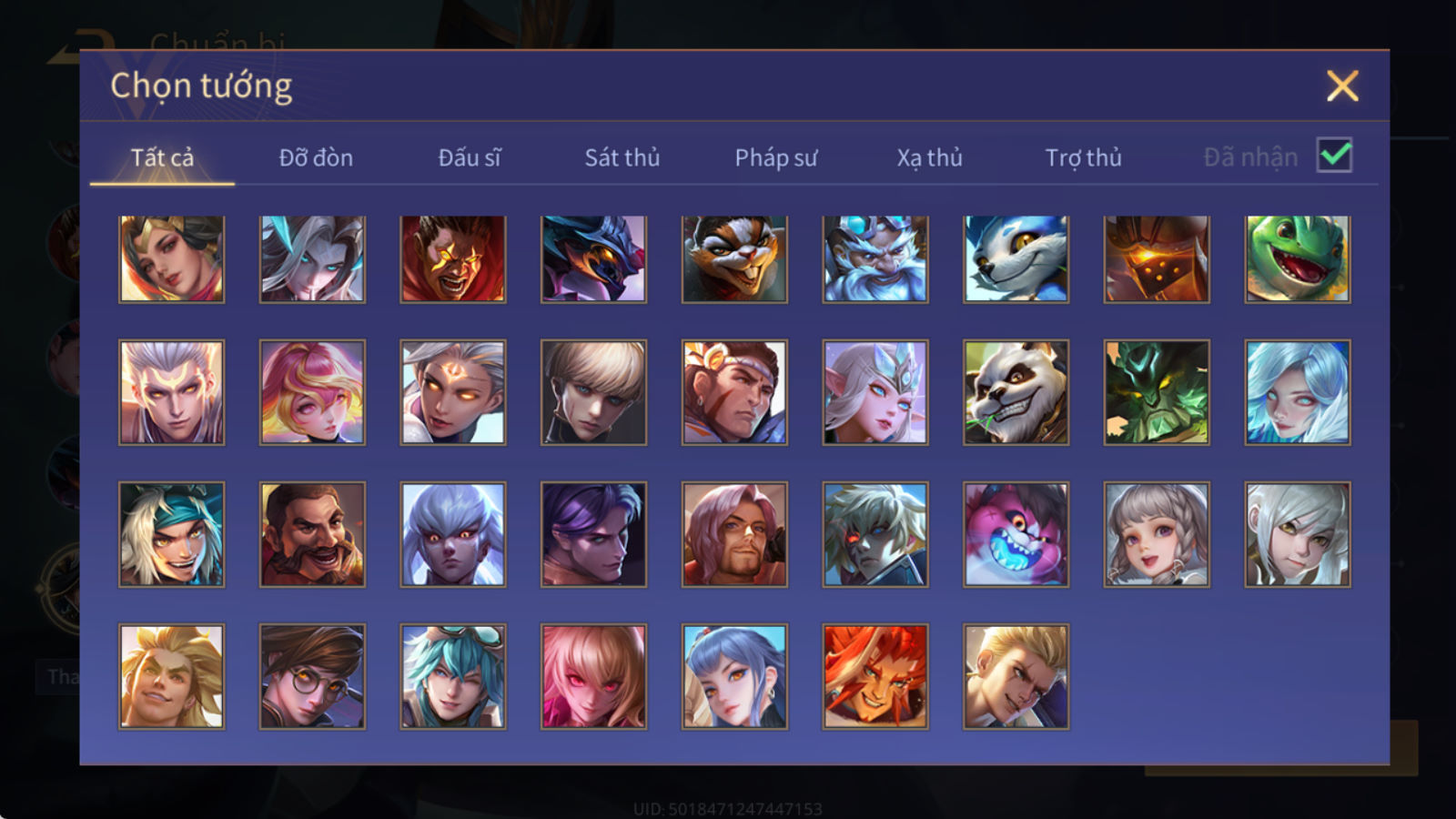Pick the teal-haired hero with goggles
Image resolution: width=1456 pixels, height=819 pixels.
(x=453, y=676)
